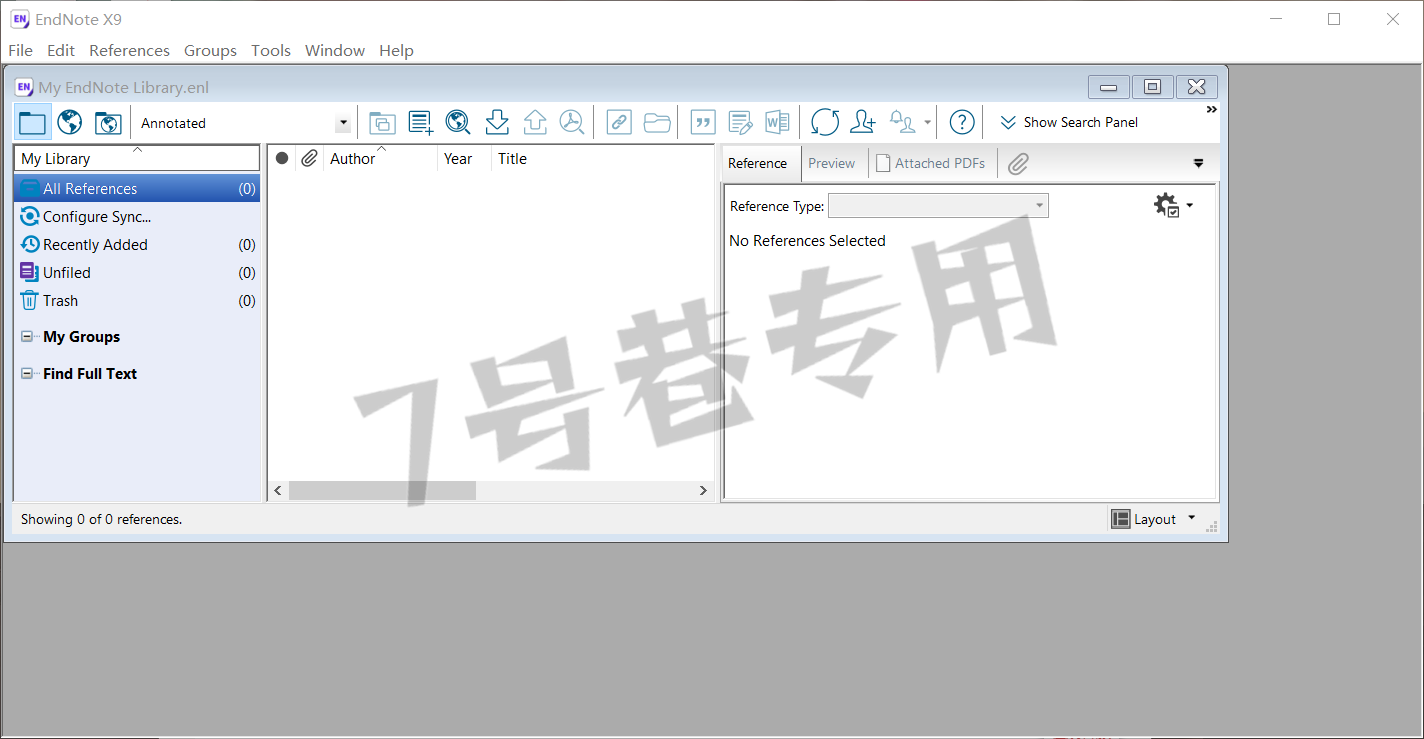Open the Window menu
The width and height of the screenshot is (1424, 739).
click(x=335, y=50)
